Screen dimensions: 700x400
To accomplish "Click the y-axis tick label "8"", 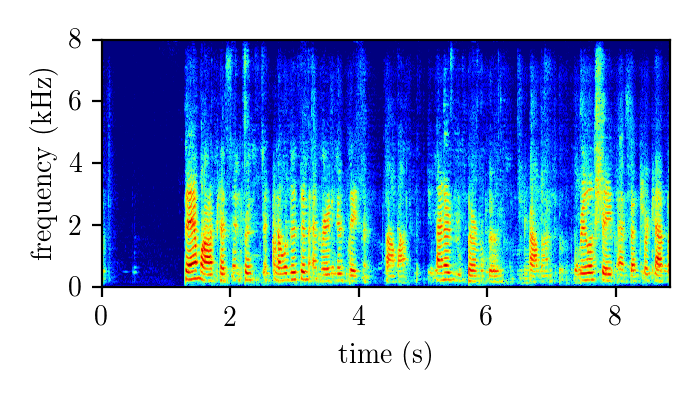I will [x=75, y=40].
